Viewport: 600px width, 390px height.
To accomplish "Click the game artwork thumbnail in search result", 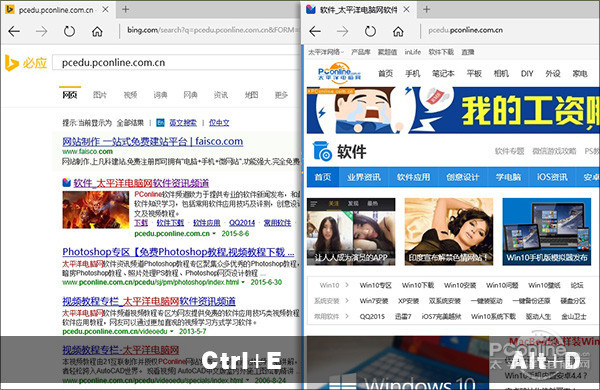I will (96, 210).
